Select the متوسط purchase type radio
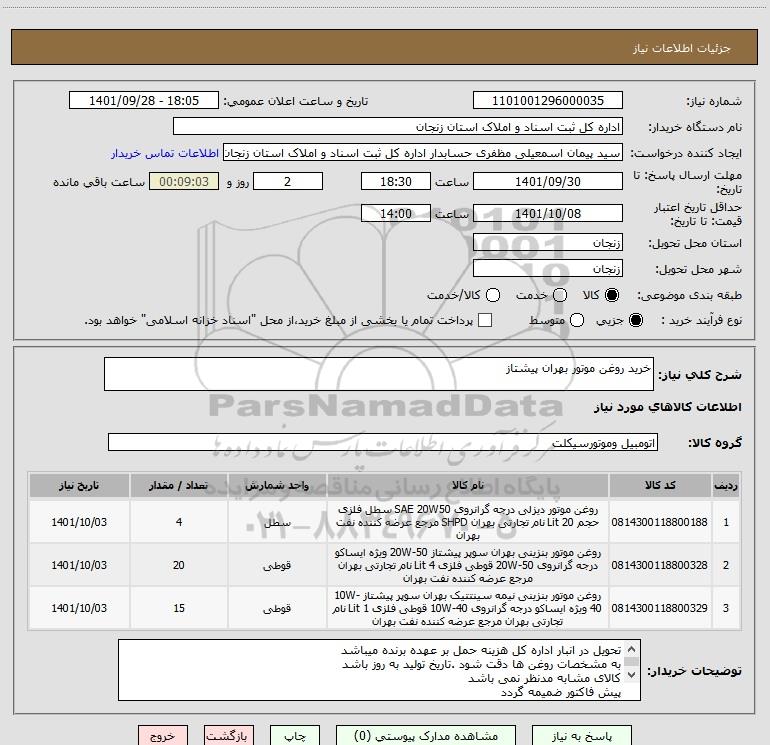Viewport: 770px width, 745px height. pyautogui.click(x=577, y=320)
